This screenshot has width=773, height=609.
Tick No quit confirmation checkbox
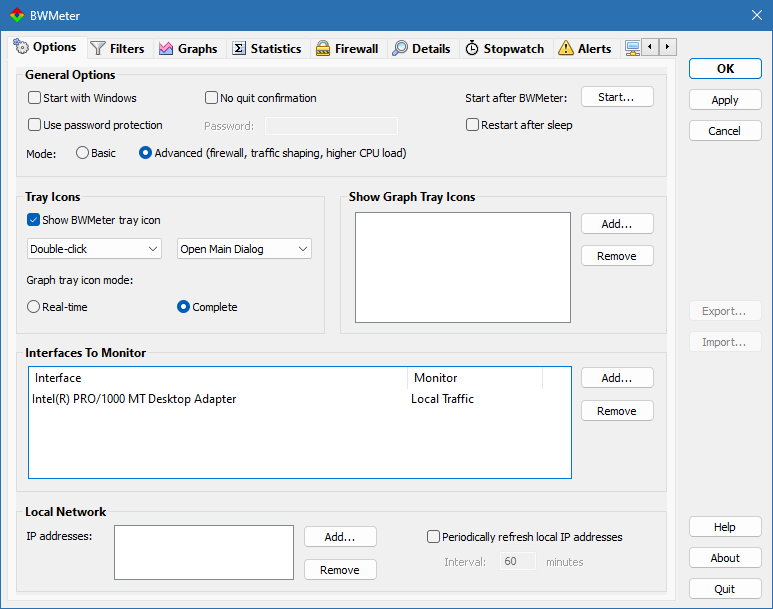pos(211,98)
